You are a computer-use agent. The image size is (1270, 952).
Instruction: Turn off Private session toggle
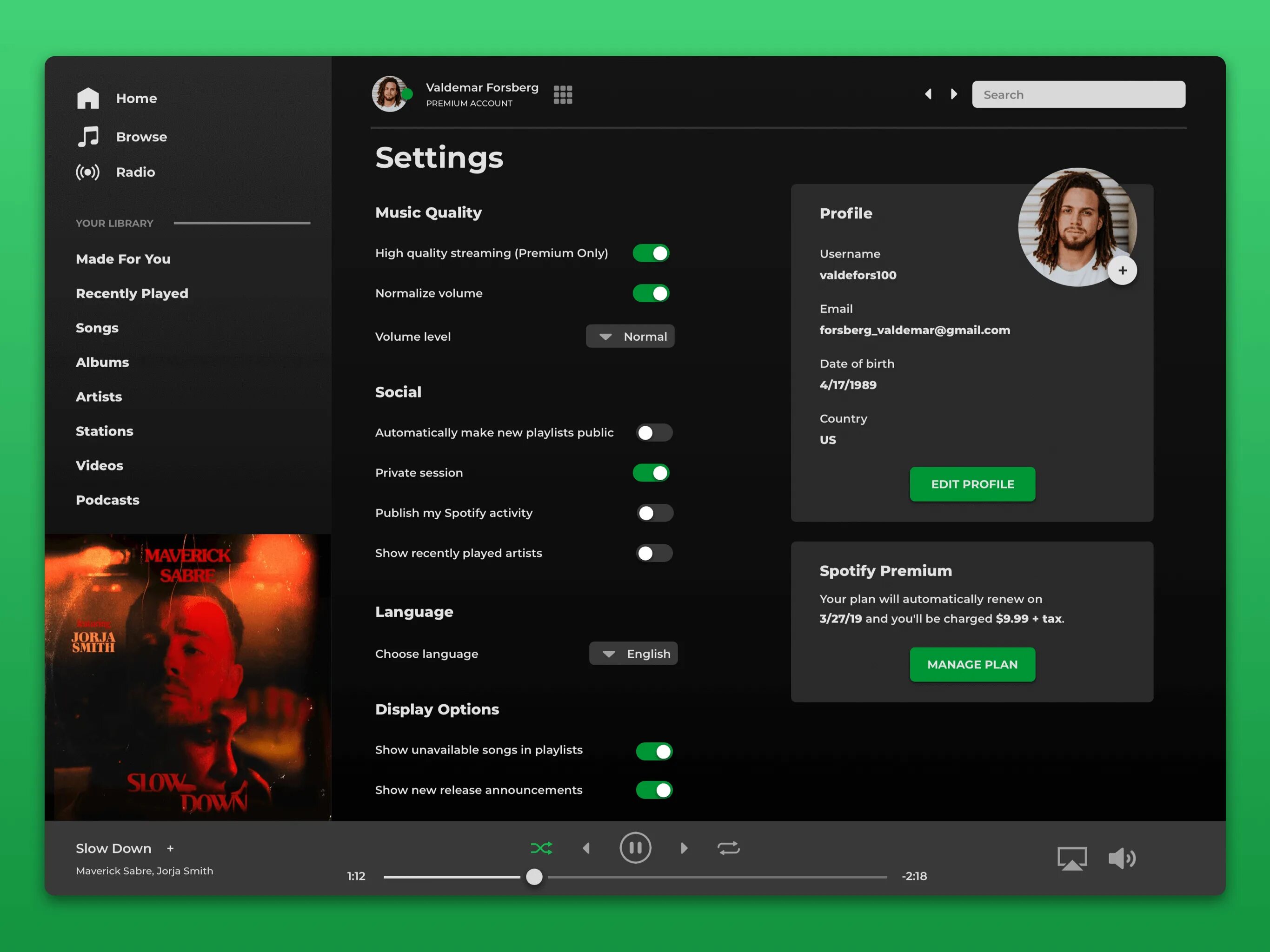tap(651, 473)
